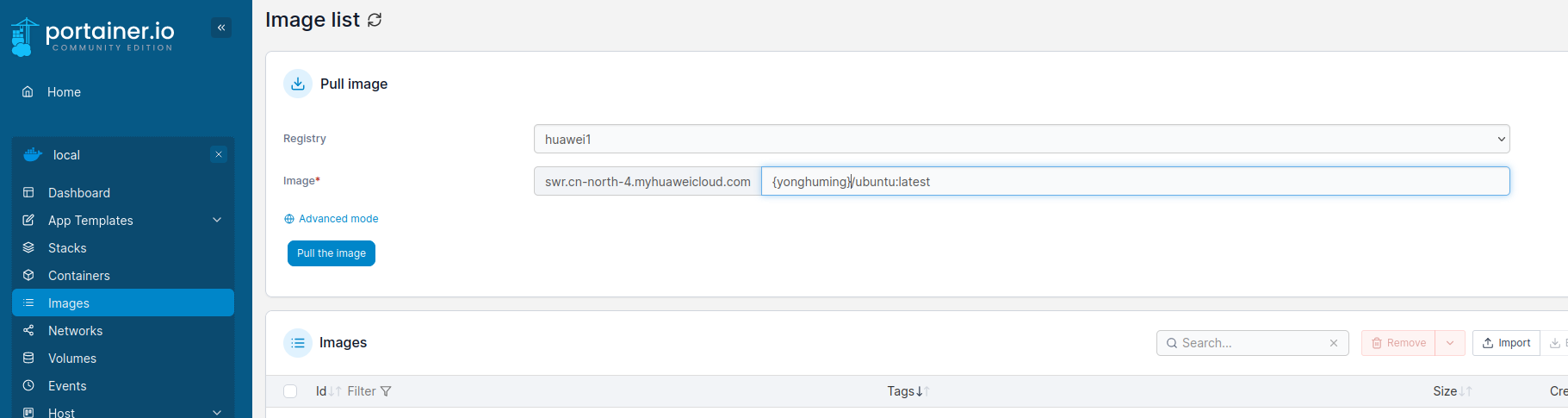Expand the App Templates submenu chevron
The image size is (1568, 418).
(x=217, y=220)
